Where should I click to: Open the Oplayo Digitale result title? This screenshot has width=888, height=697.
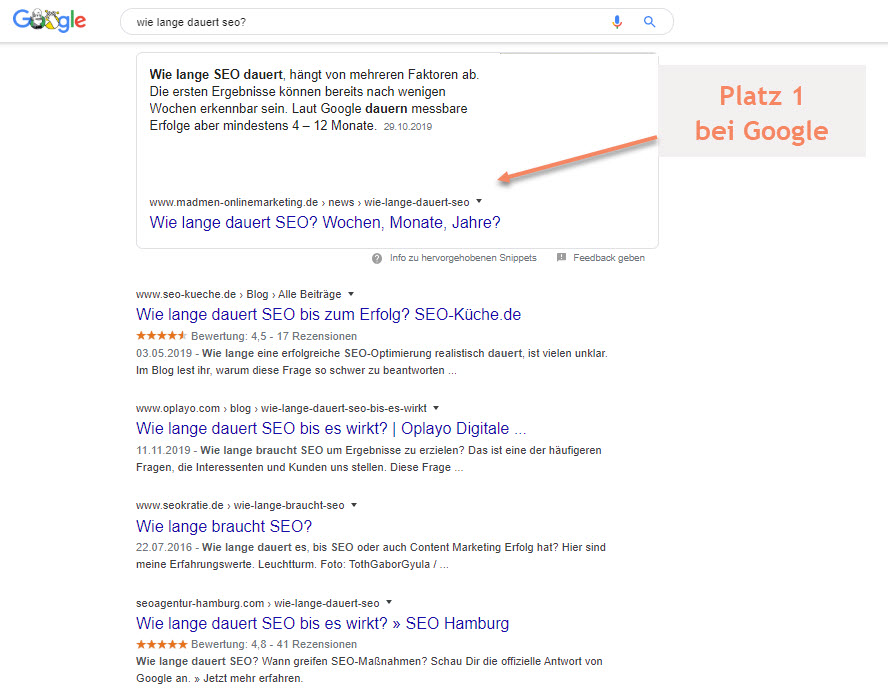point(331,429)
